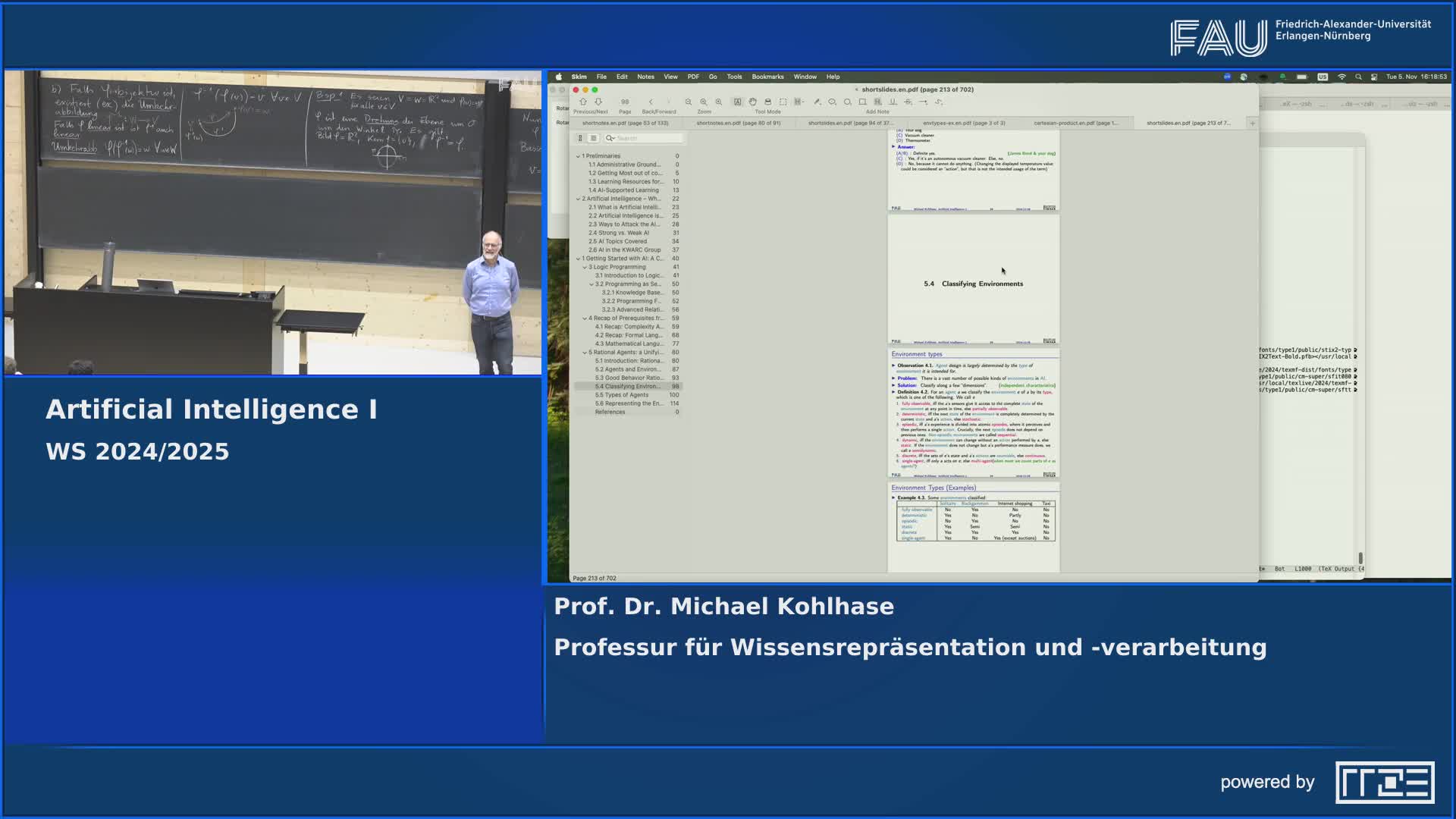1456x819 pixels.
Task: Select the underline note tool
Action: tap(893, 101)
